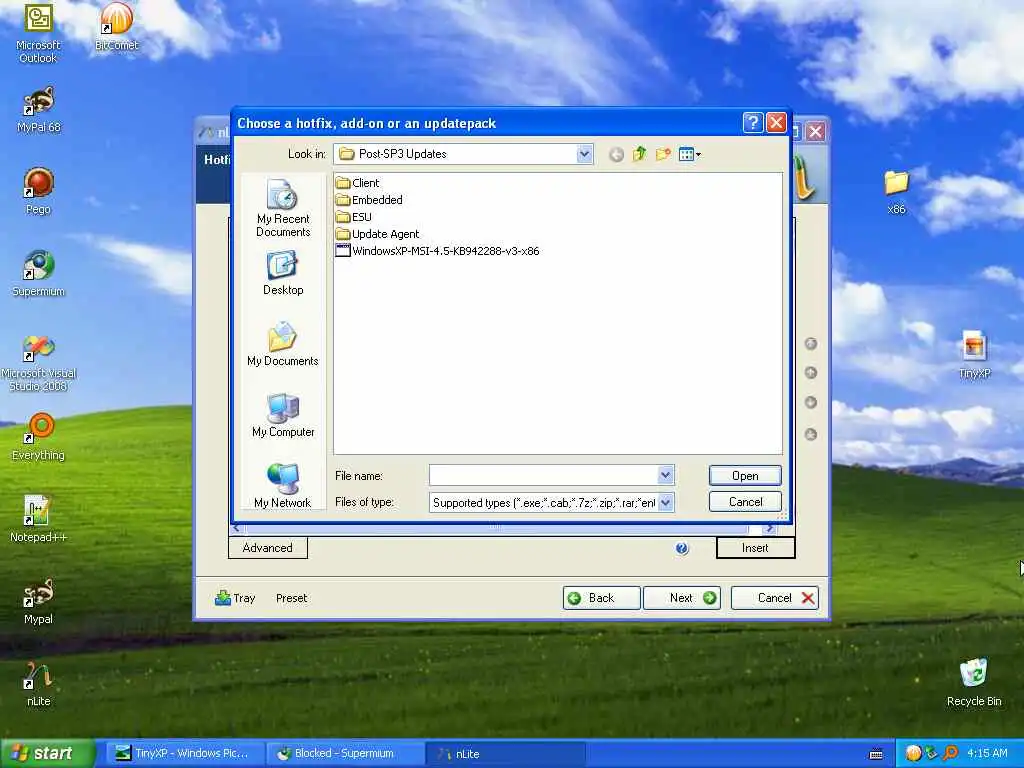The image size is (1024, 768).
Task: Select the Update Agent folder
Action: [377, 234]
